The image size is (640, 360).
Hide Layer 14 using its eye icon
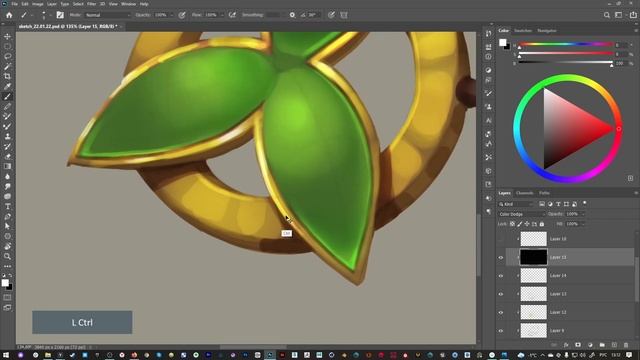(x=501, y=276)
